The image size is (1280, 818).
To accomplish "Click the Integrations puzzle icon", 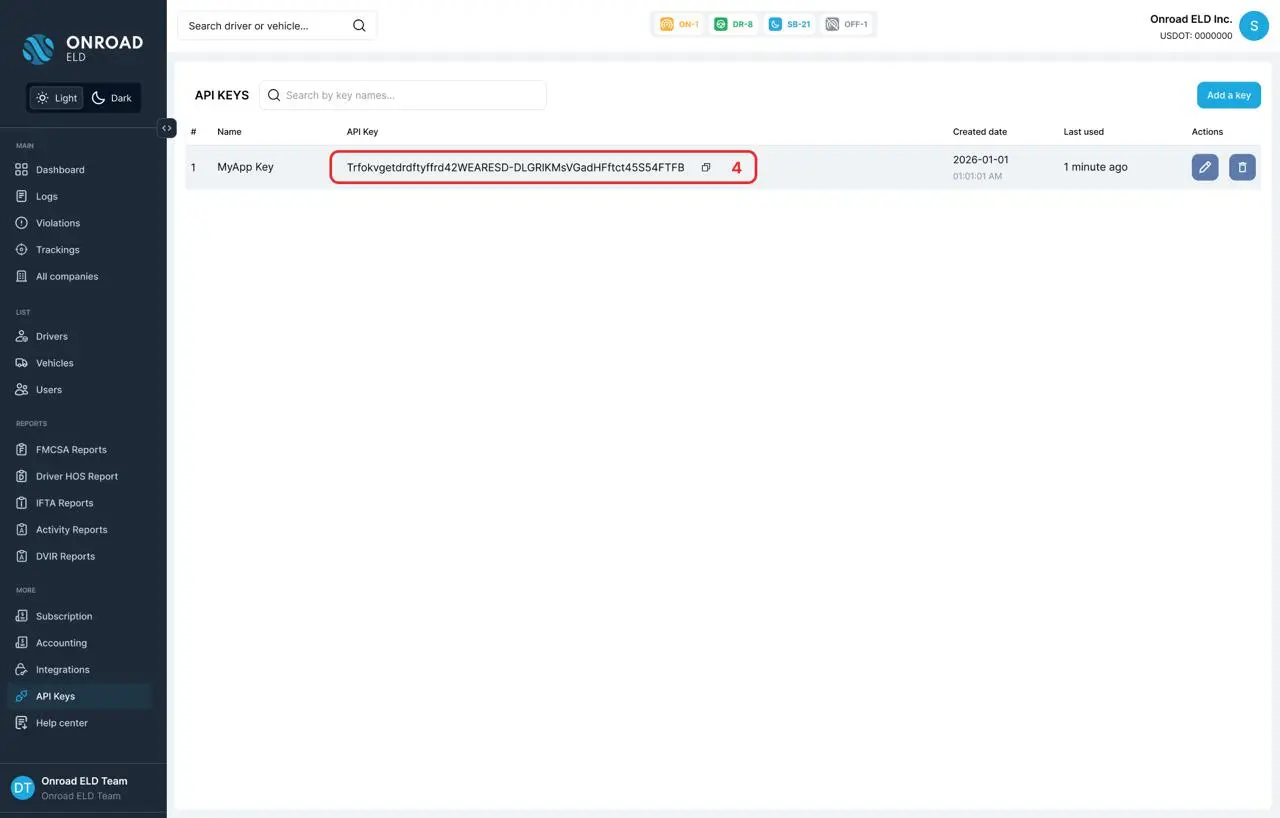I will [x=21, y=670].
